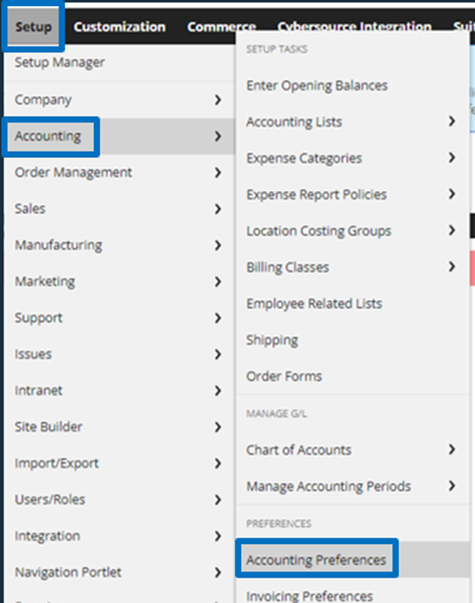
Task: Select Invoicing Preferences
Action: click(310, 595)
